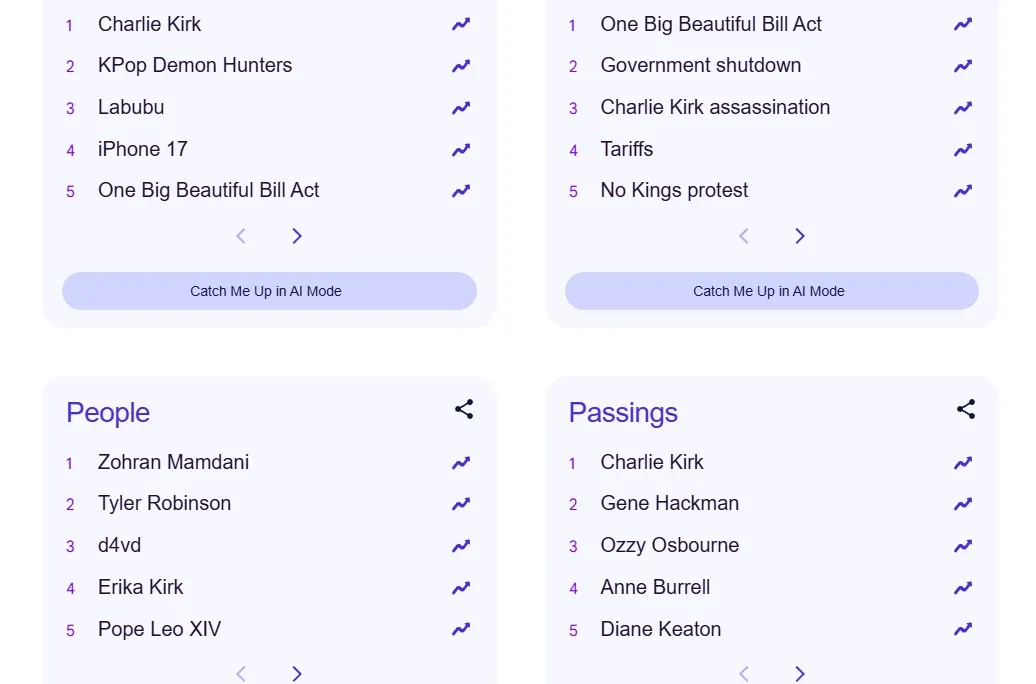Open the Ozzy Osbourne search result
Screen dimensions: 1036x684
pos(669,546)
